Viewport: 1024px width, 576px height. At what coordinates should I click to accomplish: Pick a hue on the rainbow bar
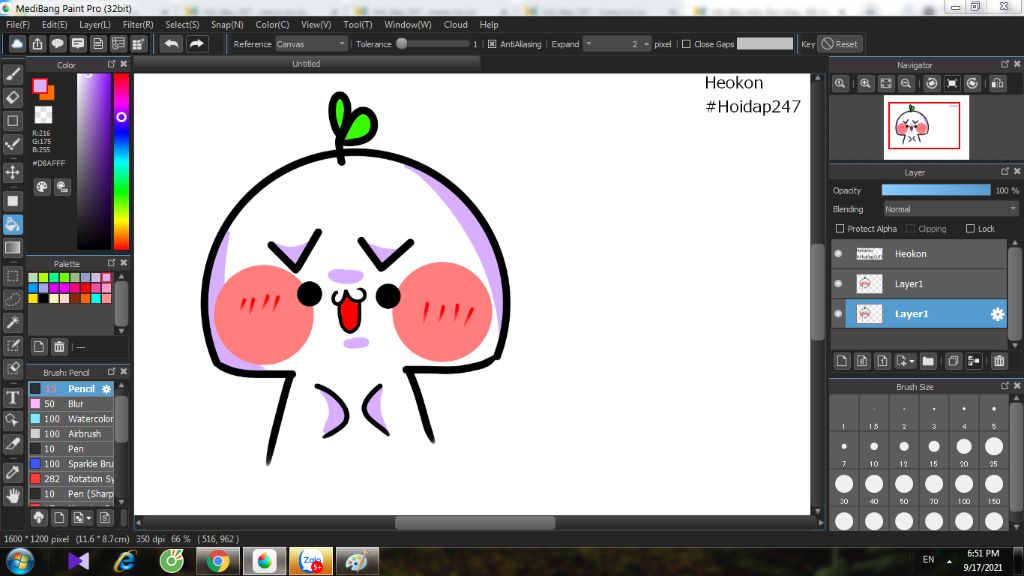(x=121, y=161)
